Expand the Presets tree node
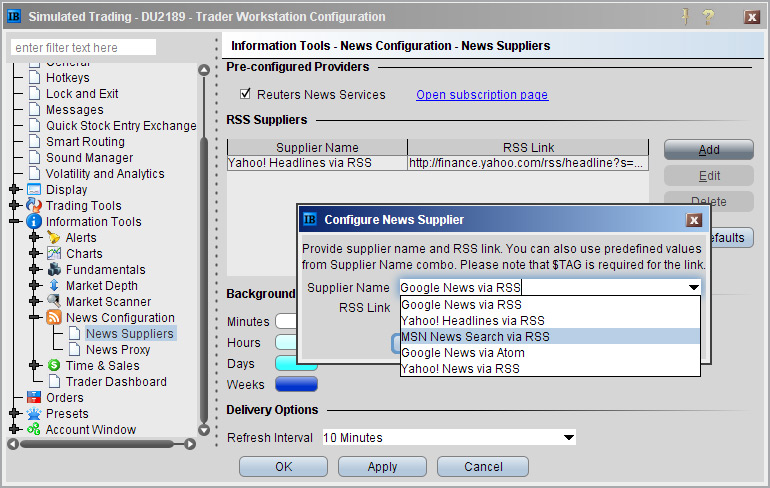 click(14, 413)
